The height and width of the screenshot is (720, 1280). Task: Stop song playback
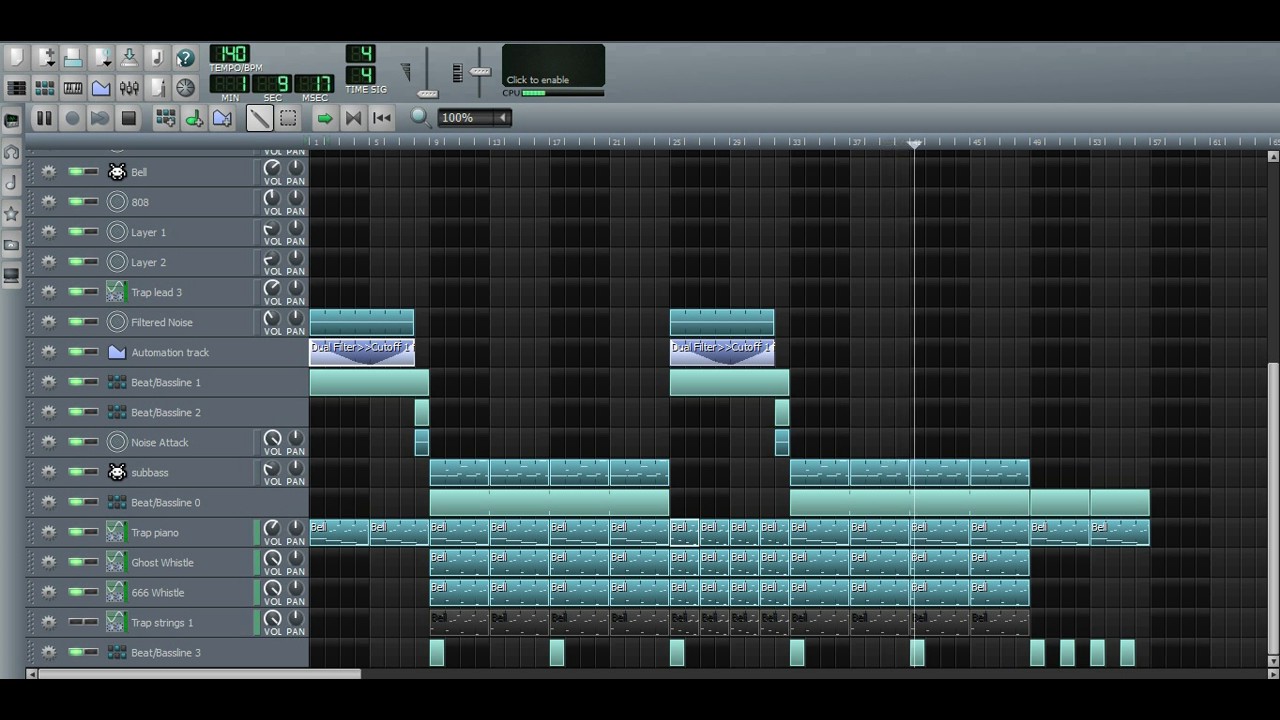(128, 118)
